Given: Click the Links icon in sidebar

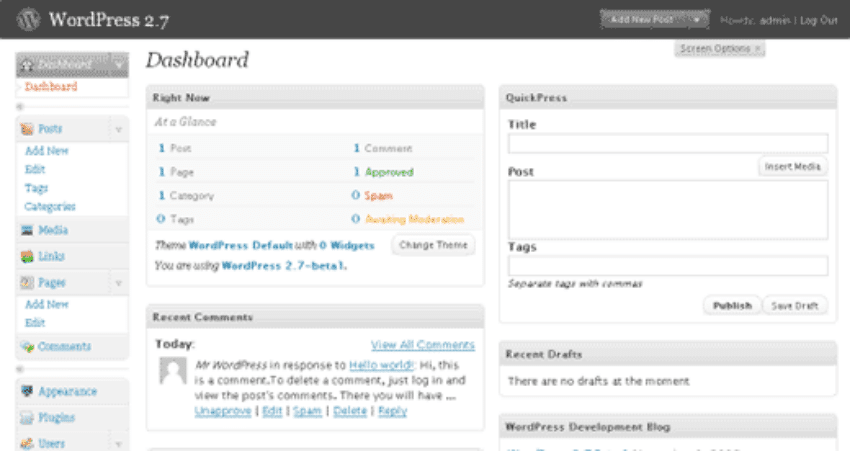Looking at the screenshot, I should [27, 256].
